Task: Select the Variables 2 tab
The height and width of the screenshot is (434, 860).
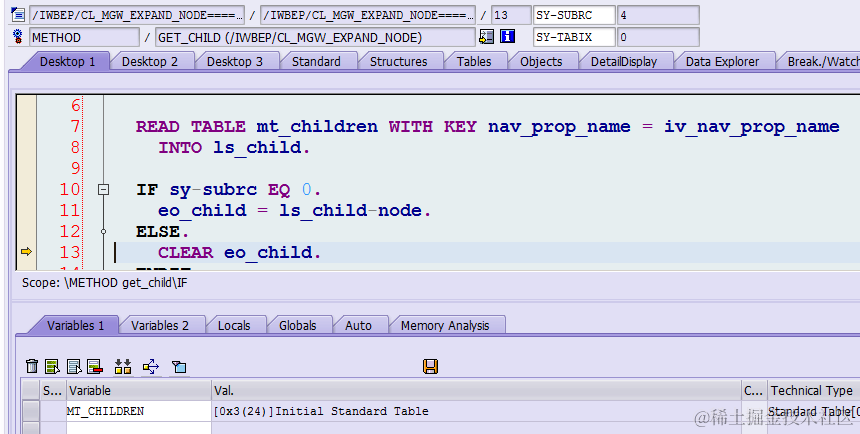Action: click(160, 325)
